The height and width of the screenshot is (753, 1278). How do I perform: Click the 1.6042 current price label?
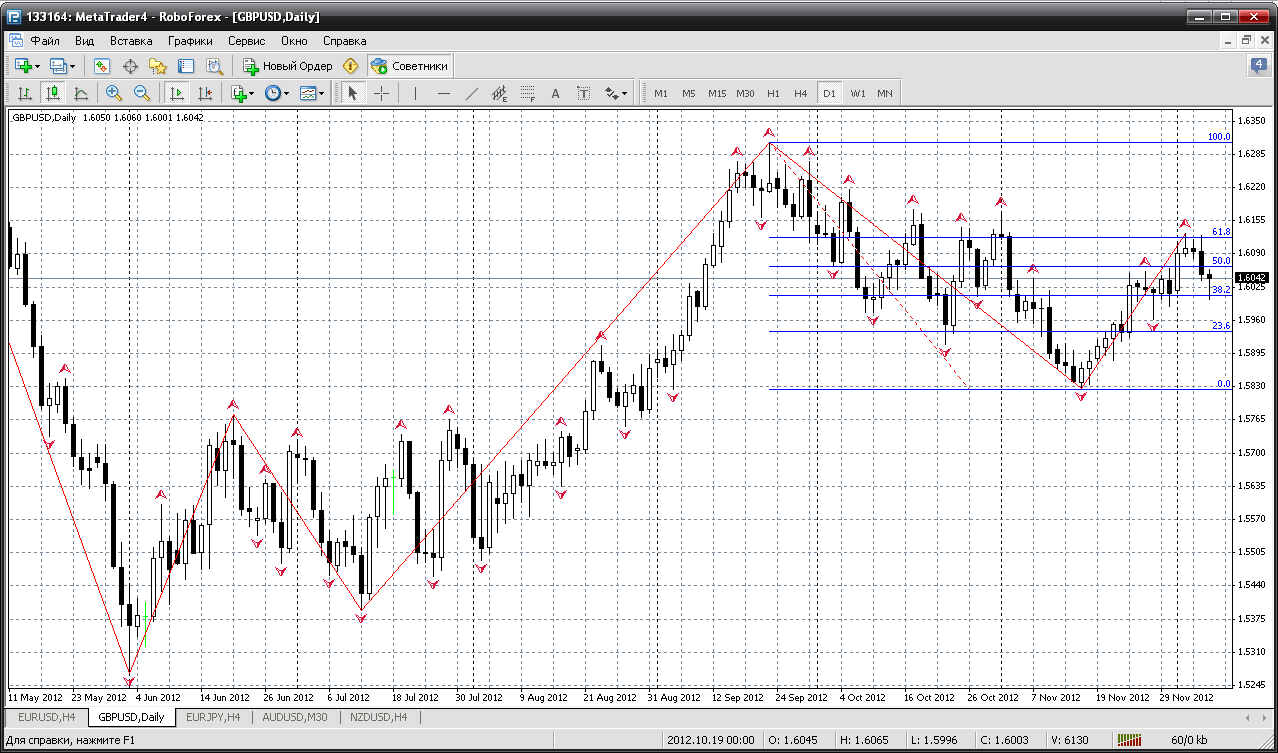[x=1251, y=277]
